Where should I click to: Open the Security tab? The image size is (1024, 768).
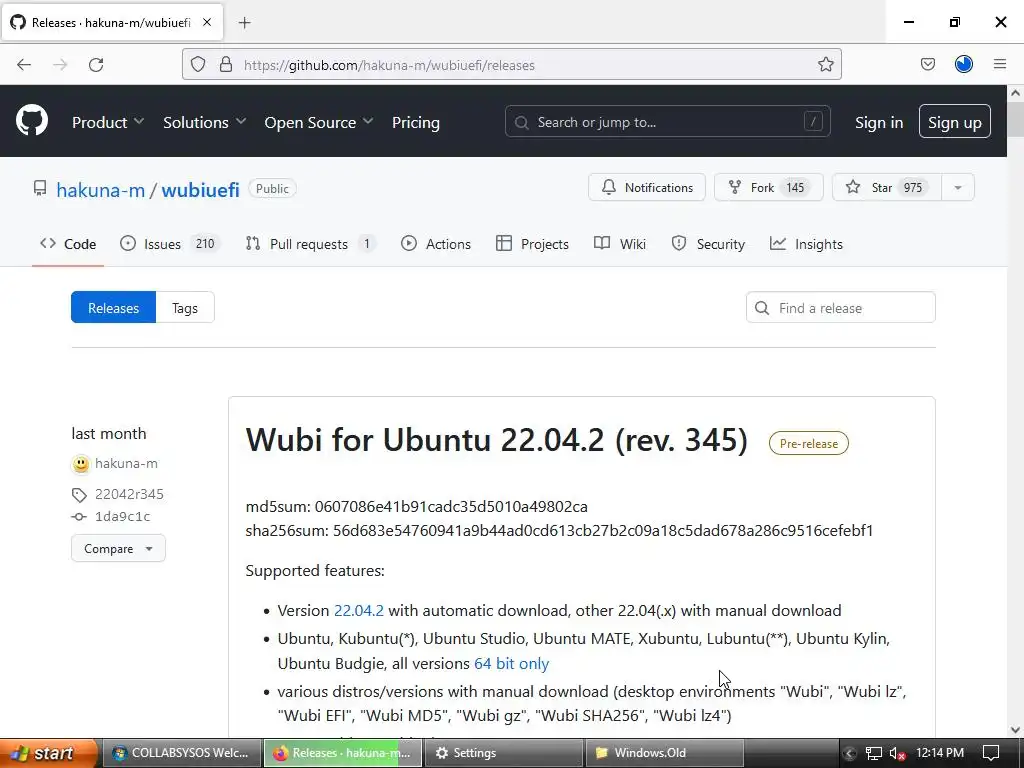pyautogui.click(x=708, y=244)
